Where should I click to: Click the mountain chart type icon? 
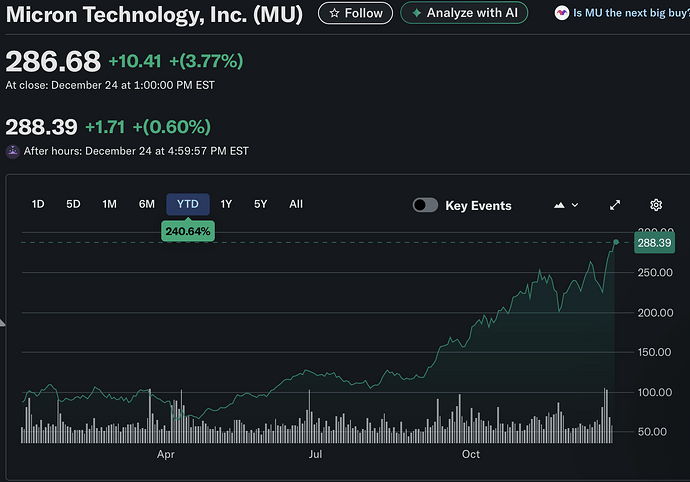(x=559, y=205)
